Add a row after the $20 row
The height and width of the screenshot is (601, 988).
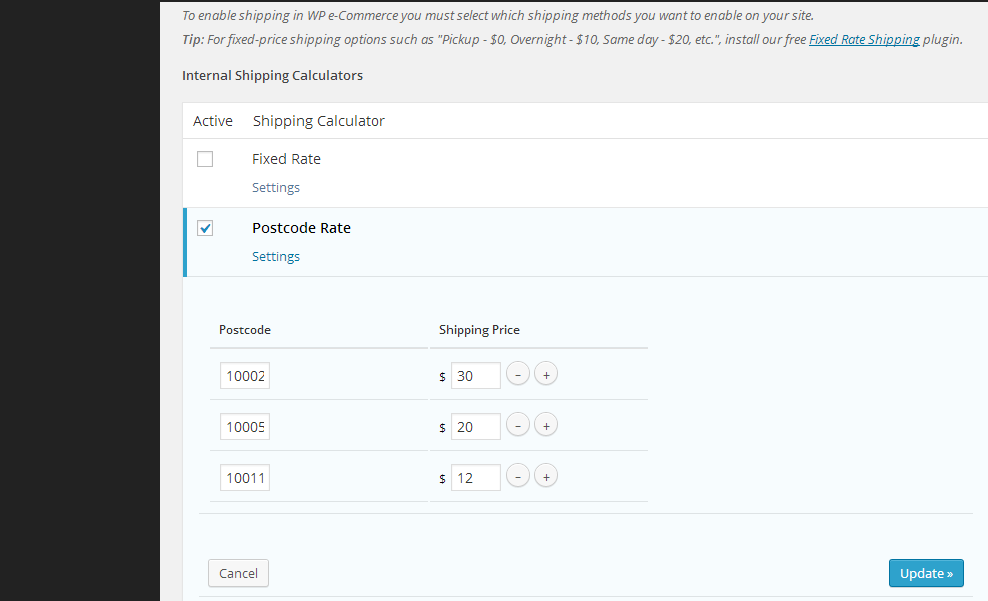[x=546, y=426]
